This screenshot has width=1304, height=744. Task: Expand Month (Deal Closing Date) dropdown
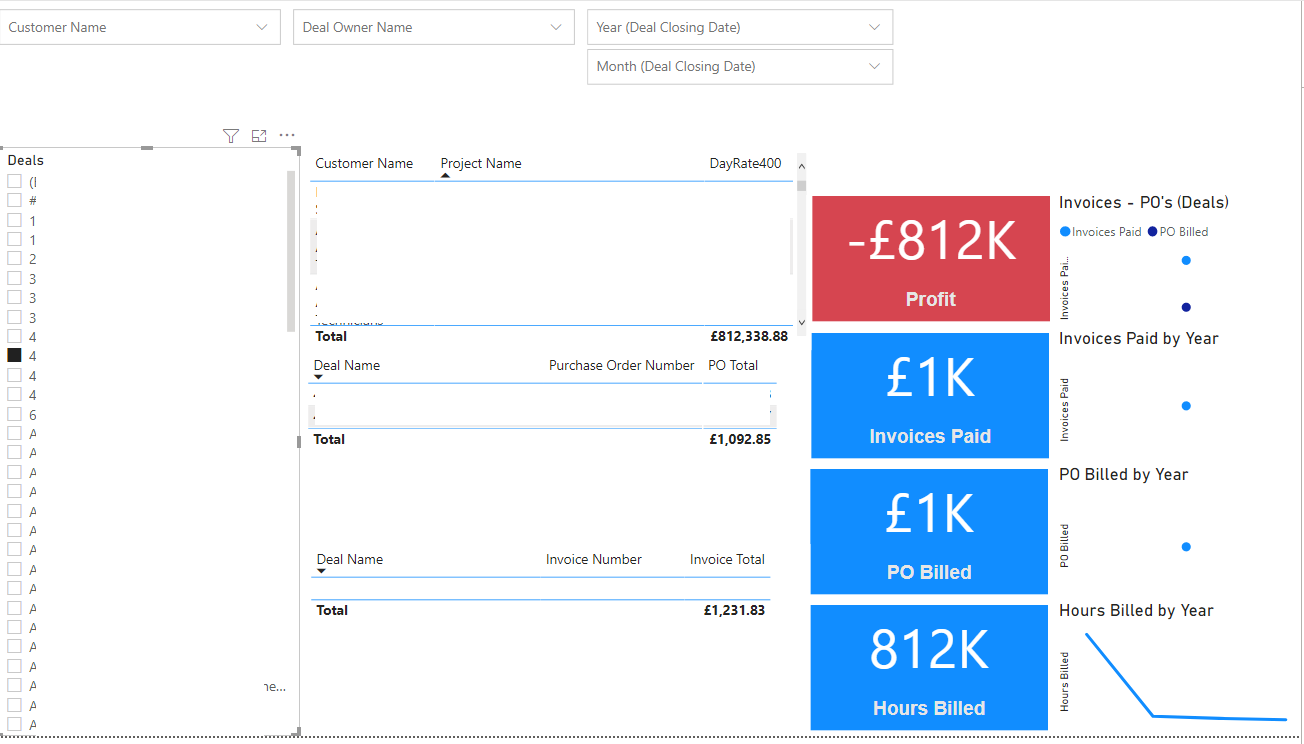click(x=740, y=66)
